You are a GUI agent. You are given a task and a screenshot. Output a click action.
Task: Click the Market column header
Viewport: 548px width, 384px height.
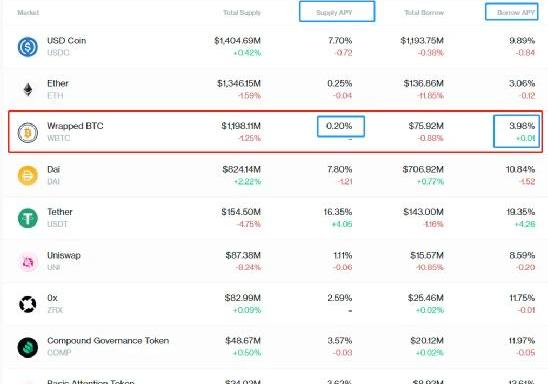[28, 13]
